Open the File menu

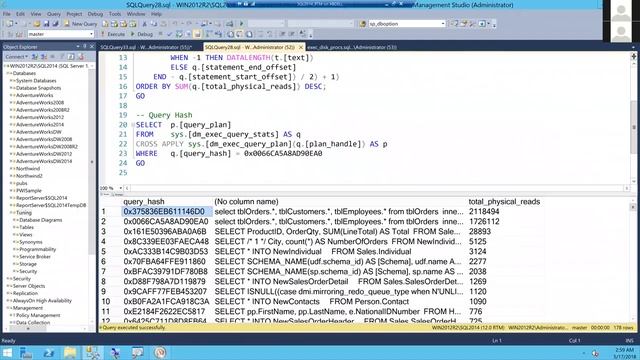(7, 14)
